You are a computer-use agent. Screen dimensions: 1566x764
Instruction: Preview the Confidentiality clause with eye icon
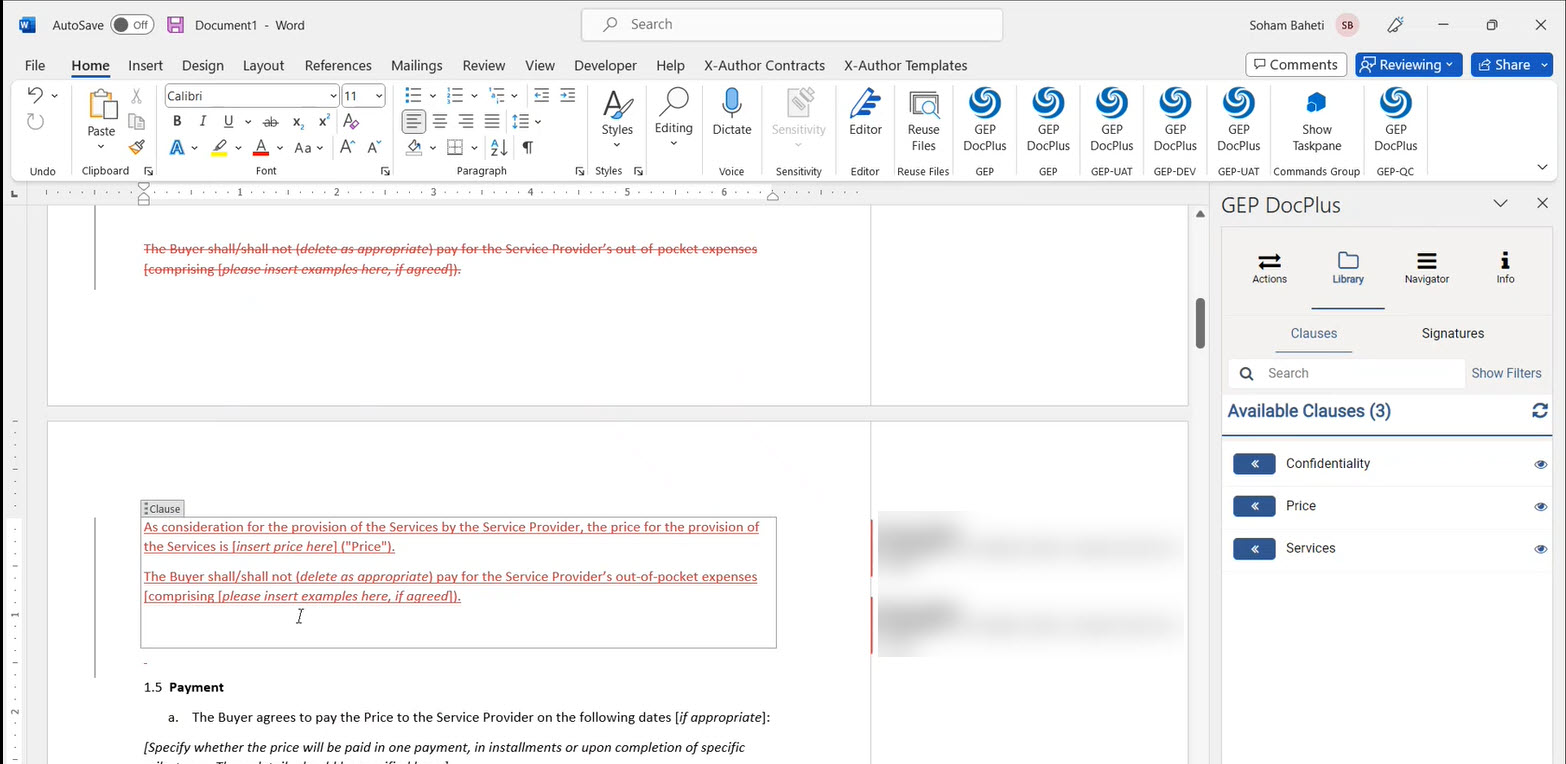1540,464
